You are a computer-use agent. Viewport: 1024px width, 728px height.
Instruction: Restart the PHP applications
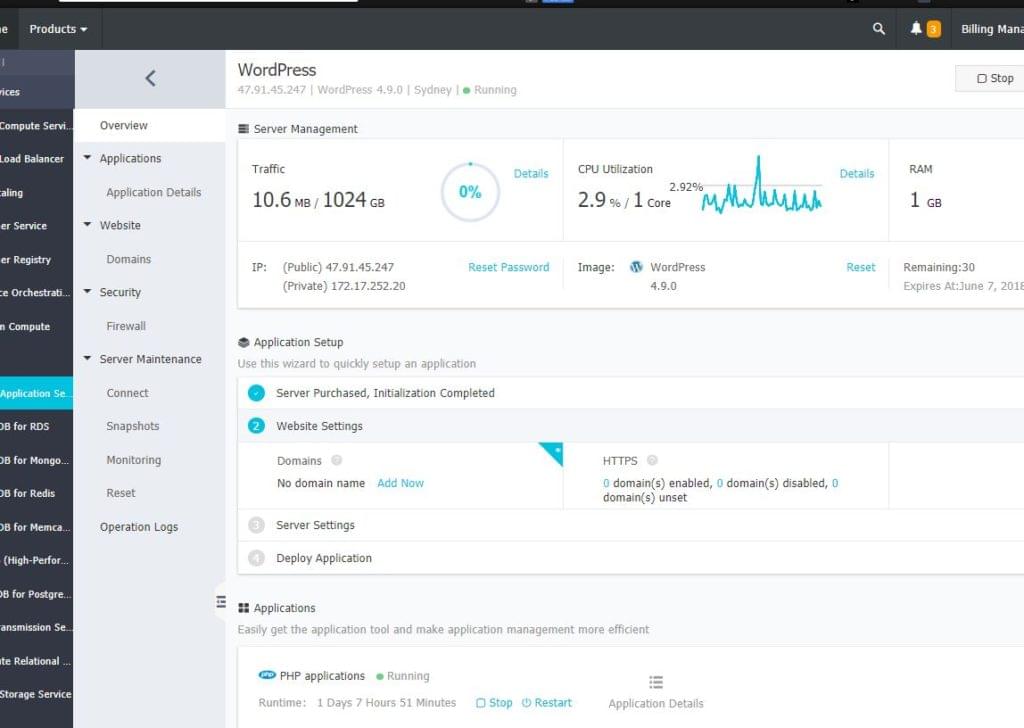(547, 703)
